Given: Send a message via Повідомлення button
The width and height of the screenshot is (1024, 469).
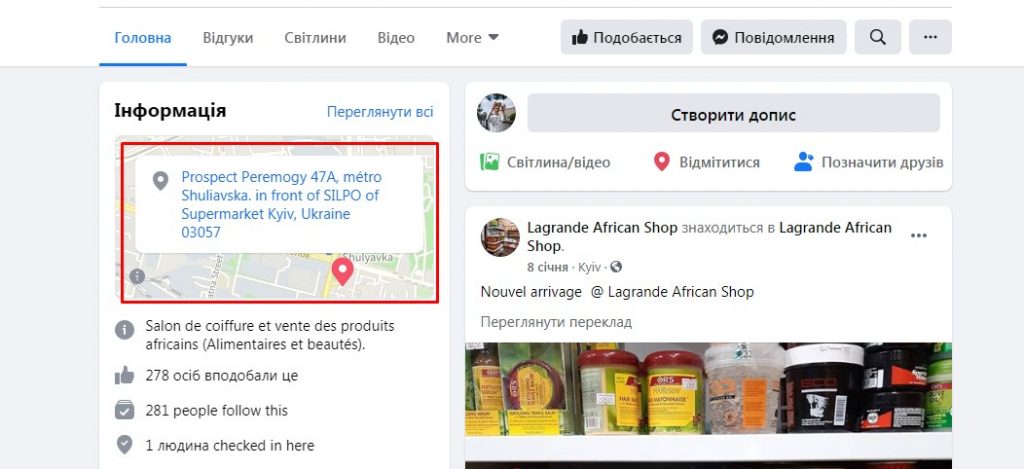Looking at the screenshot, I should (774, 37).
